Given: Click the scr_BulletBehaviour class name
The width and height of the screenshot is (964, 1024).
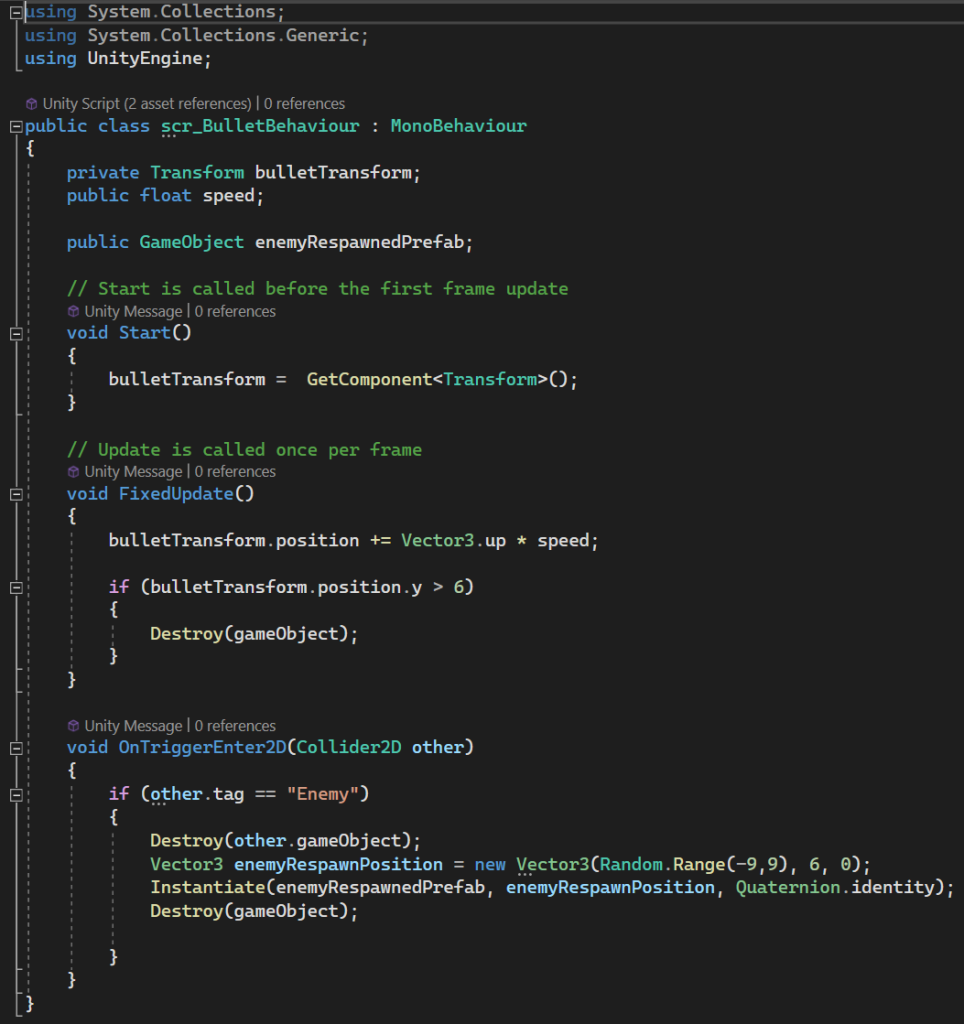Looking at the screenshot, I should [x=259, y=126].
